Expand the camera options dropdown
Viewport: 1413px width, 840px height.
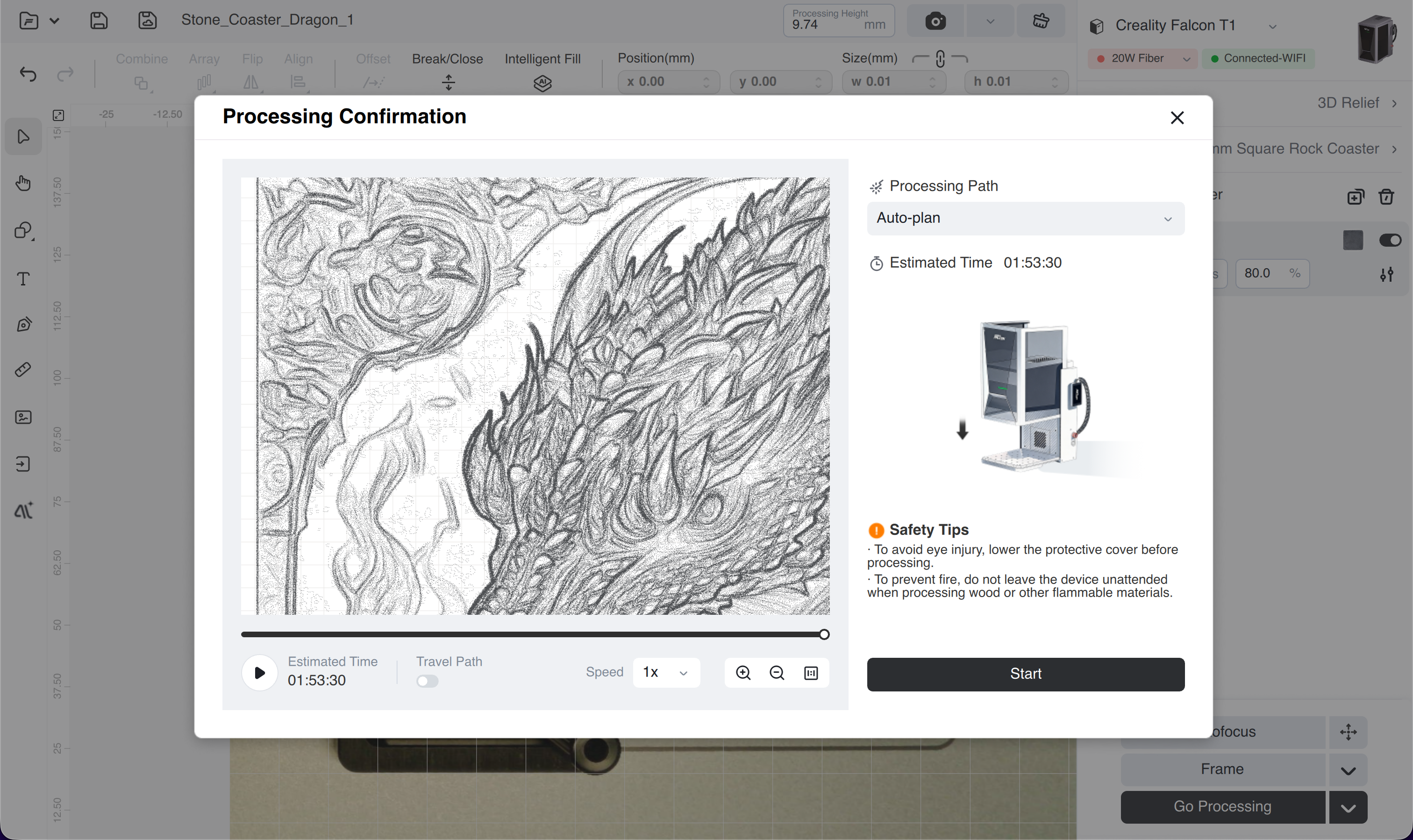(990, 21)
